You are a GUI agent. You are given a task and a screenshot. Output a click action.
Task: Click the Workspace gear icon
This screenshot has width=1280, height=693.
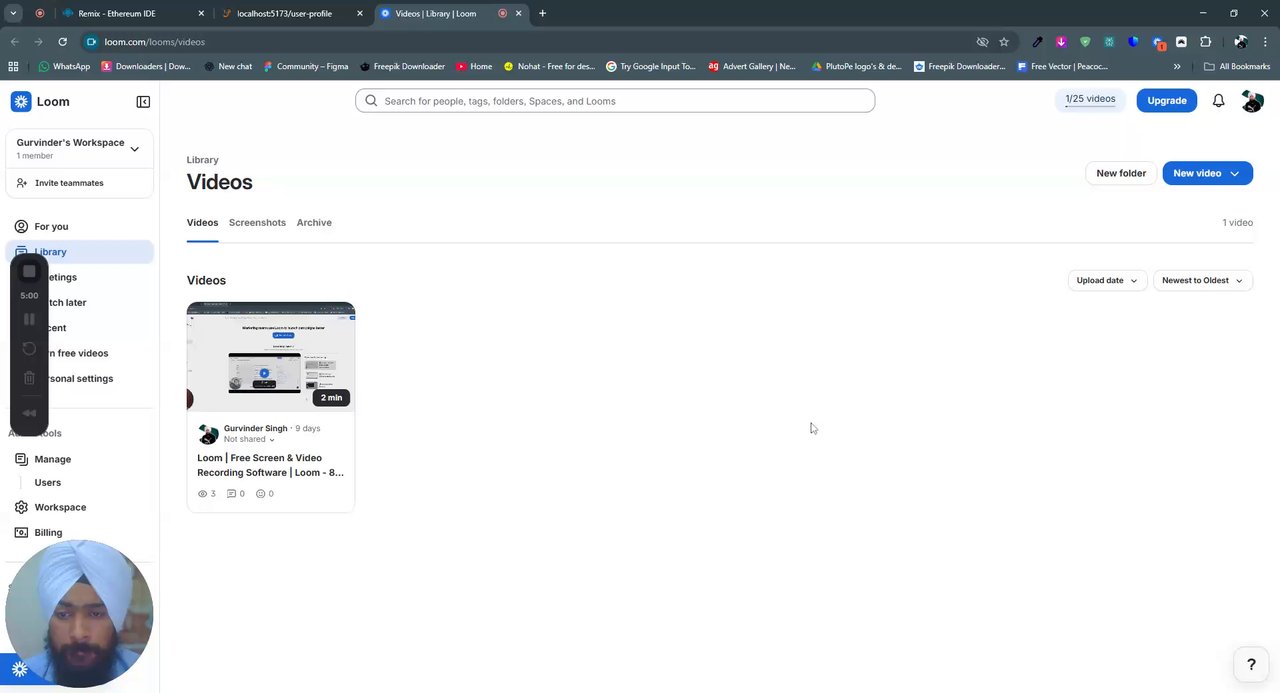click(21, 507)
